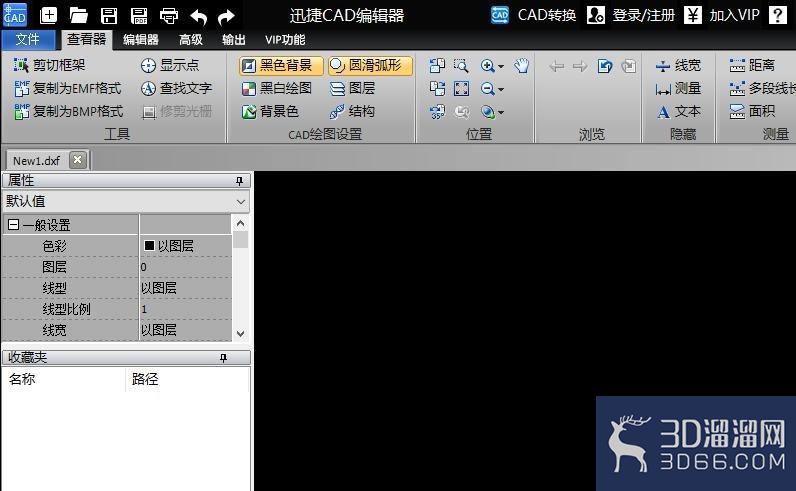Click the zoom in magnifier icon
The image size is (796, 491).
click(487, 66)
